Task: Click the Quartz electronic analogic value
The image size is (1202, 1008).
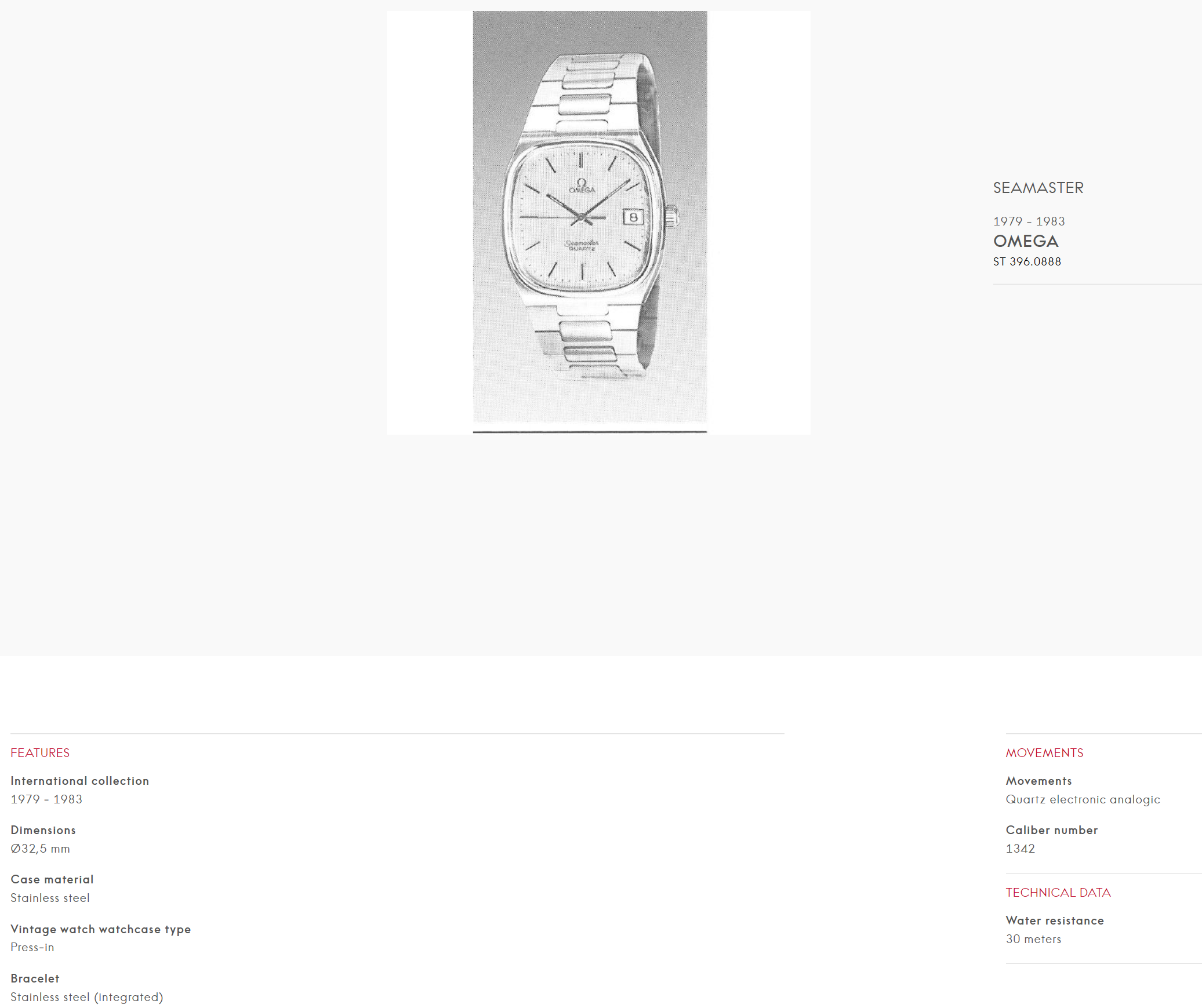Action: 1083,799
